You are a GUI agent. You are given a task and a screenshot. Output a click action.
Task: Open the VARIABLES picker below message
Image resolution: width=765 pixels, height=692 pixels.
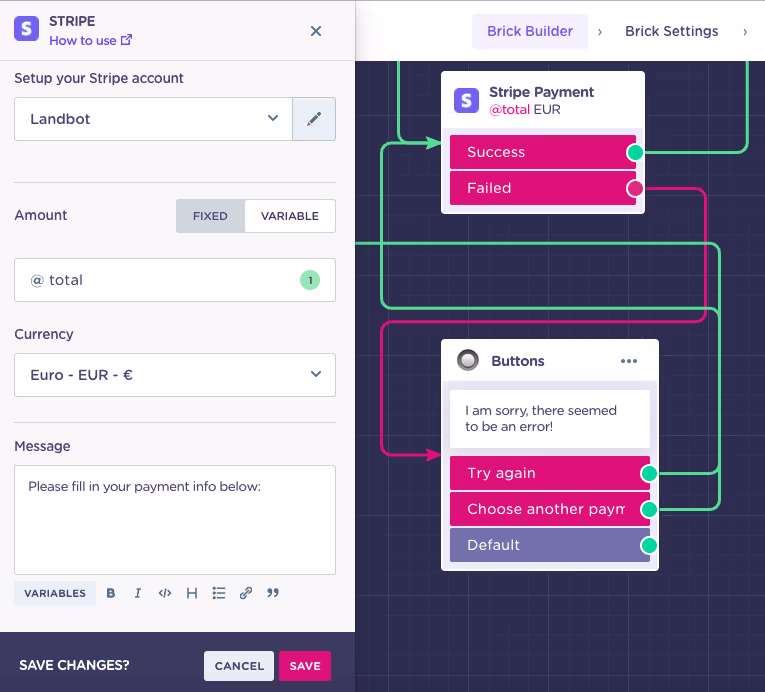click(55, 593)
